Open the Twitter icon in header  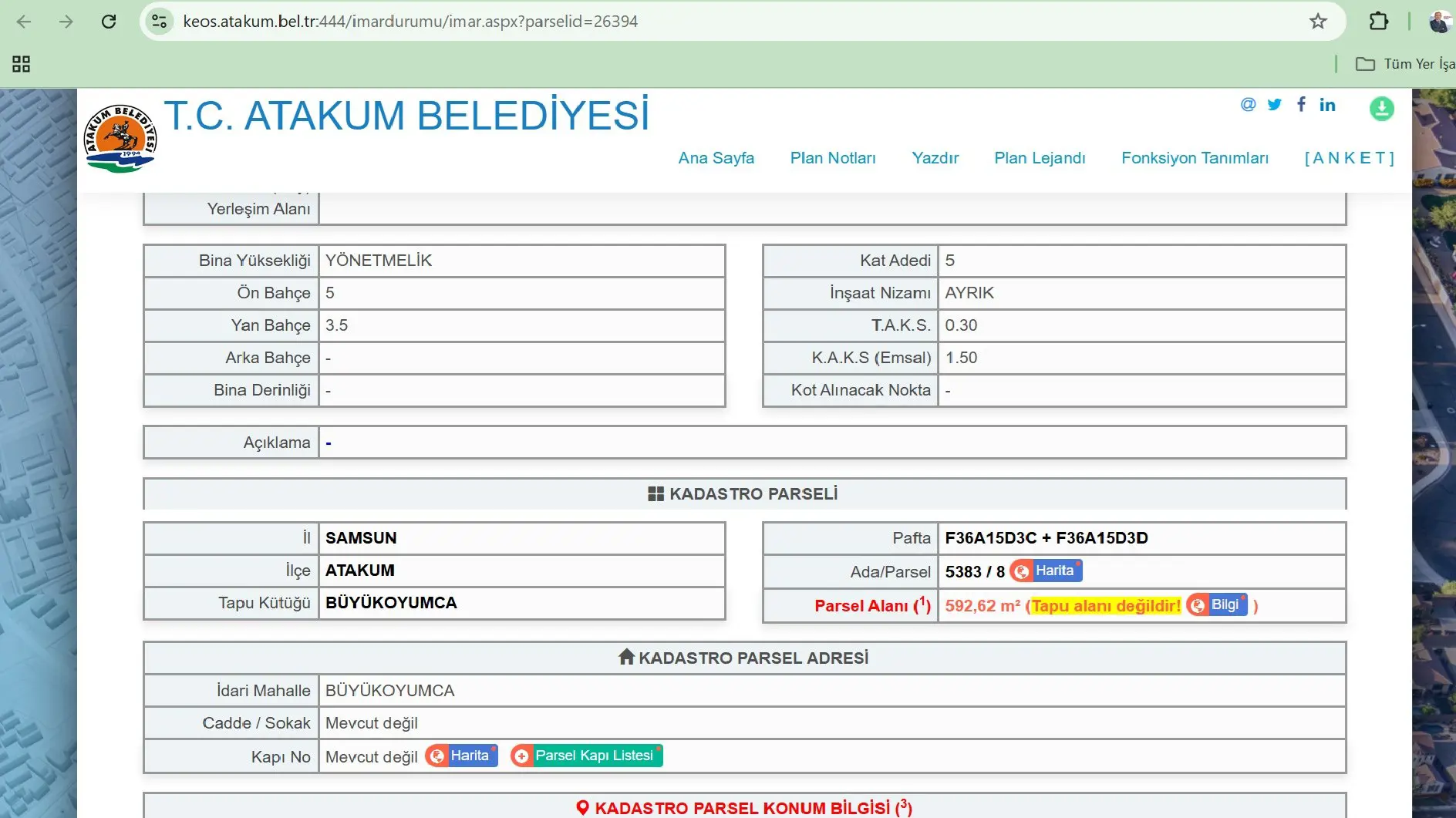1275,104
